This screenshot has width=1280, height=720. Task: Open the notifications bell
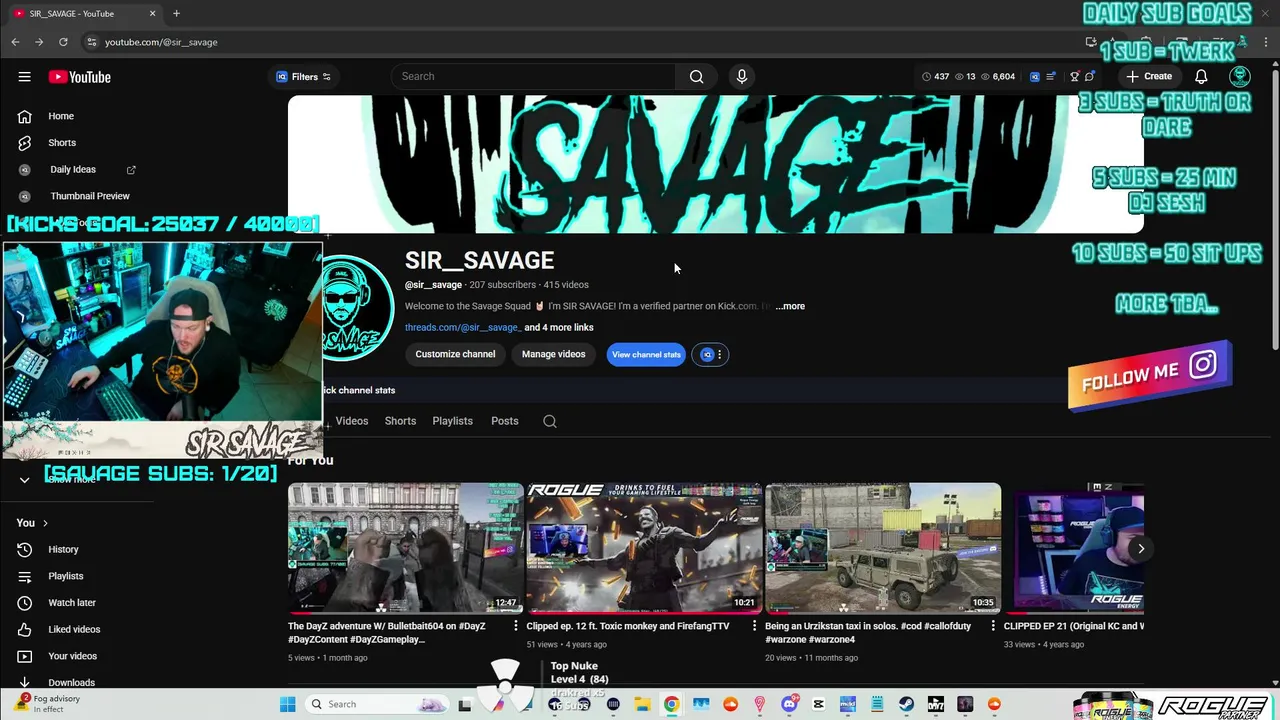[1201, 77]
